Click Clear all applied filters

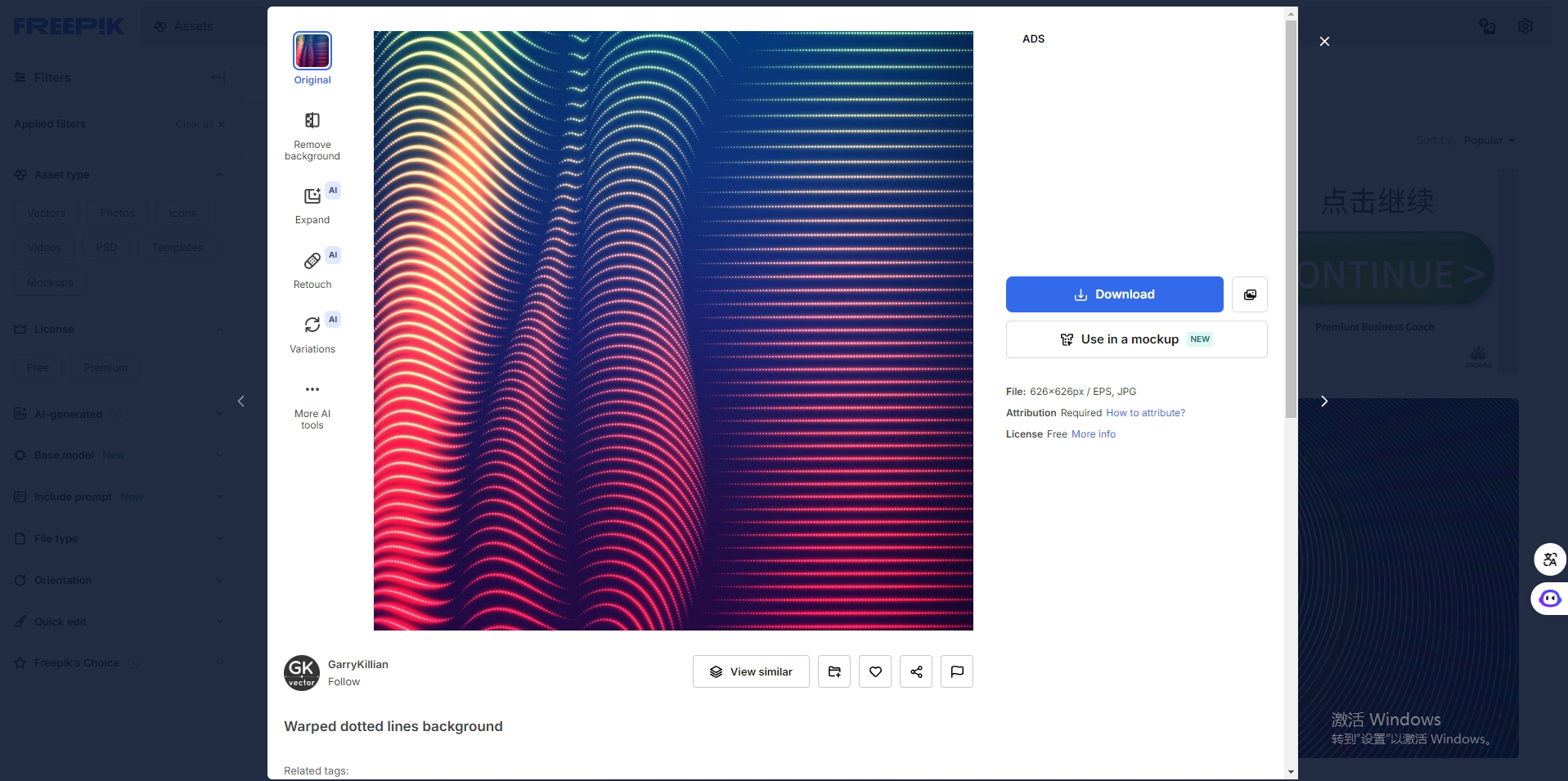tap(200, 124)
